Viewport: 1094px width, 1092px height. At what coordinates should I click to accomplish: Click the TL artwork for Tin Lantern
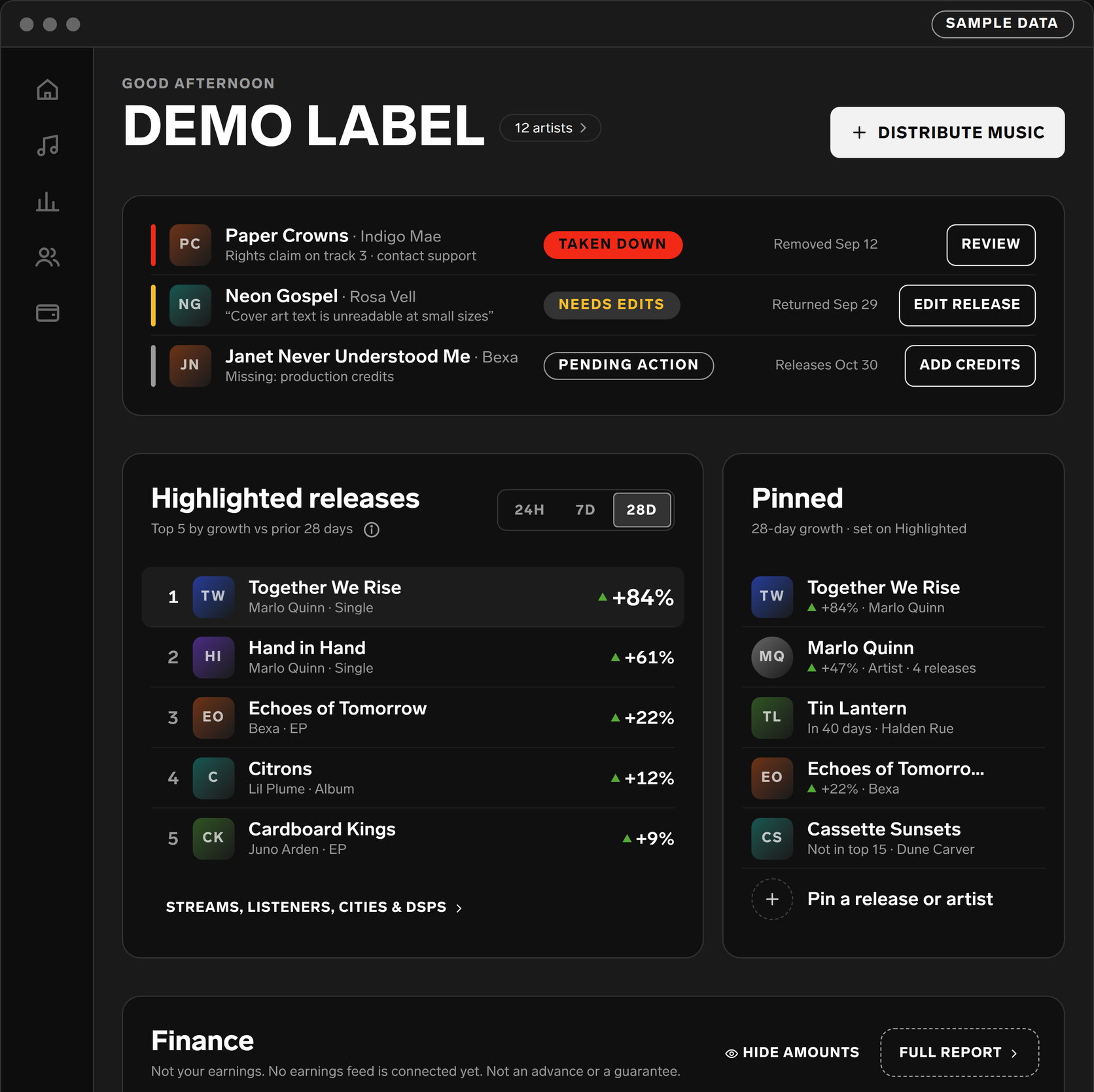coord(772,717)
